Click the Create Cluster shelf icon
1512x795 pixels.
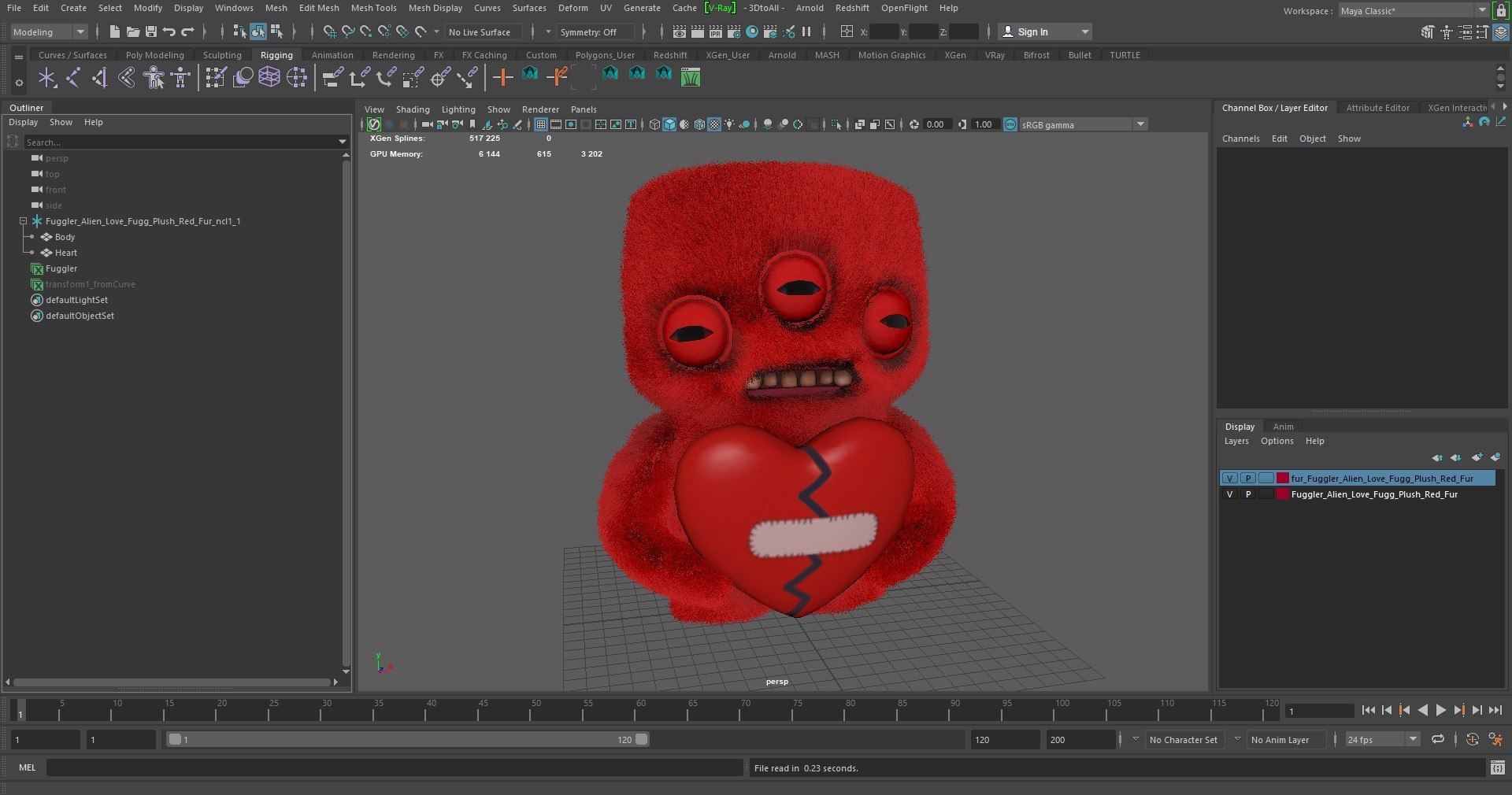click(x=297, y=77)
